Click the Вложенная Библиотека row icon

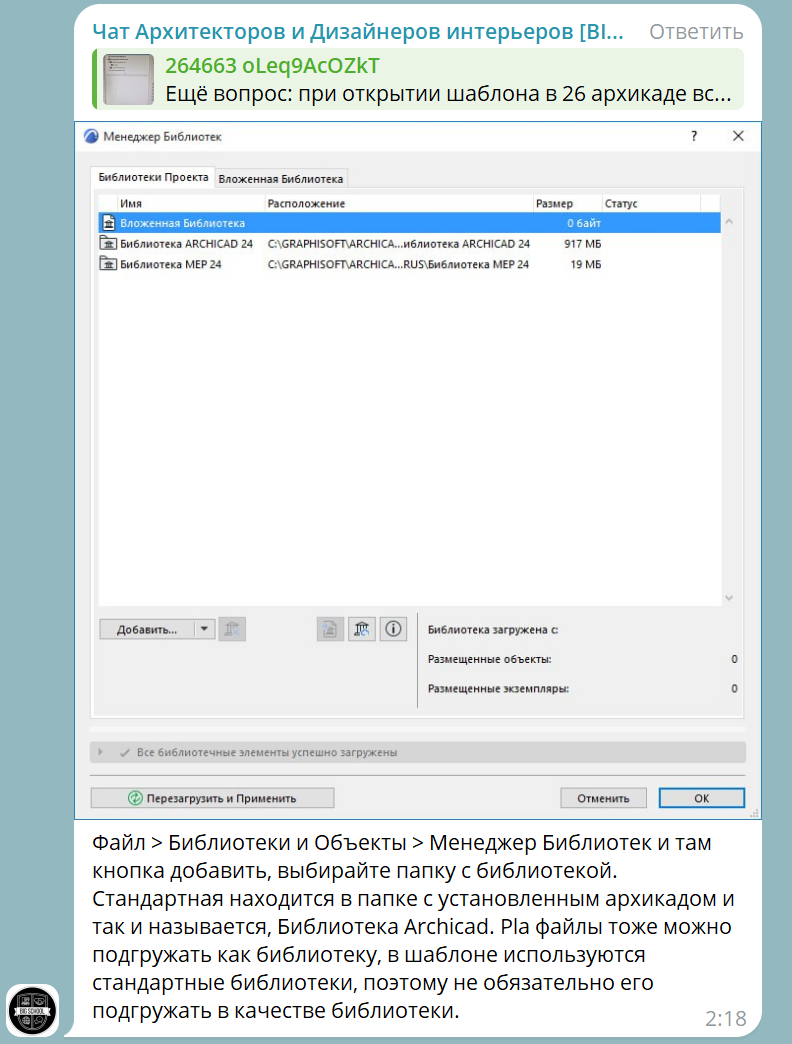(x=109, y=224)
